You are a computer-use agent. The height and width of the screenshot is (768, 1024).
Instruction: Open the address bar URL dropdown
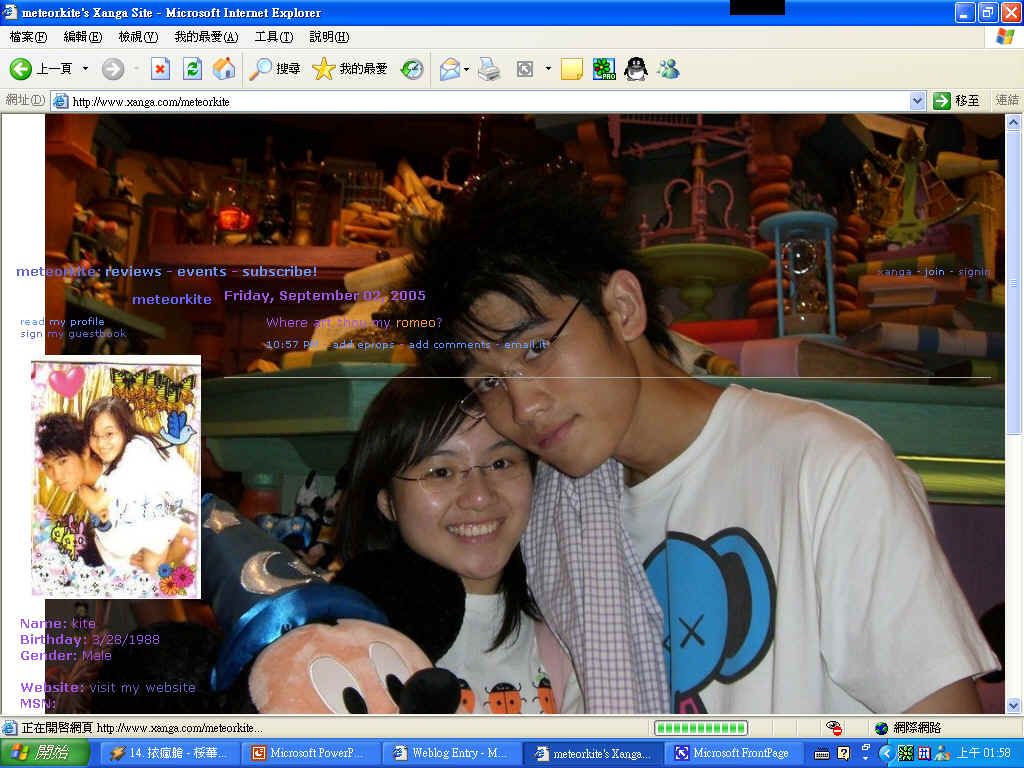tap(917, 101)
